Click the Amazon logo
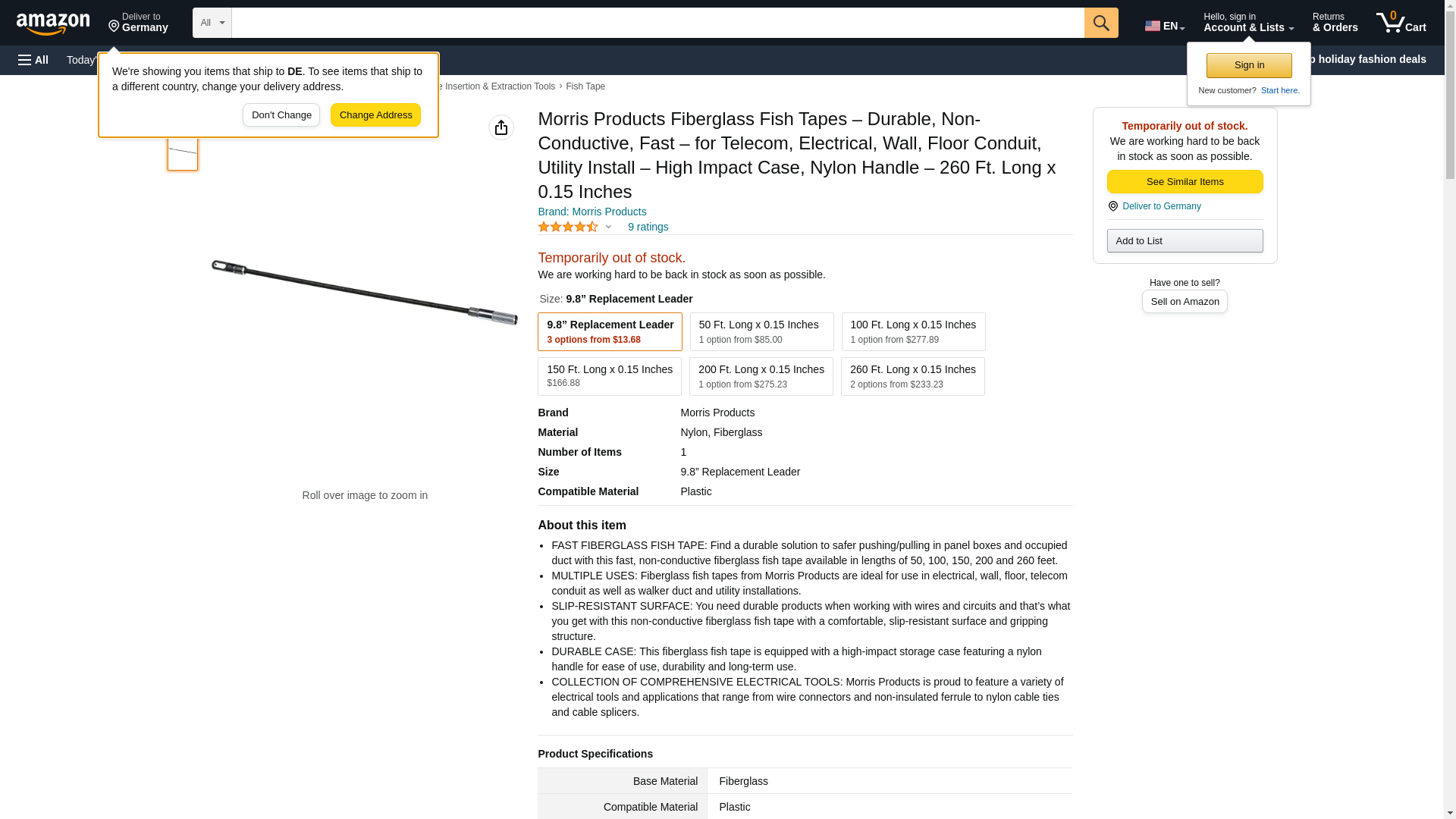Image resolution: width=1456 pixels, height=819 pixels. point(53,24)
